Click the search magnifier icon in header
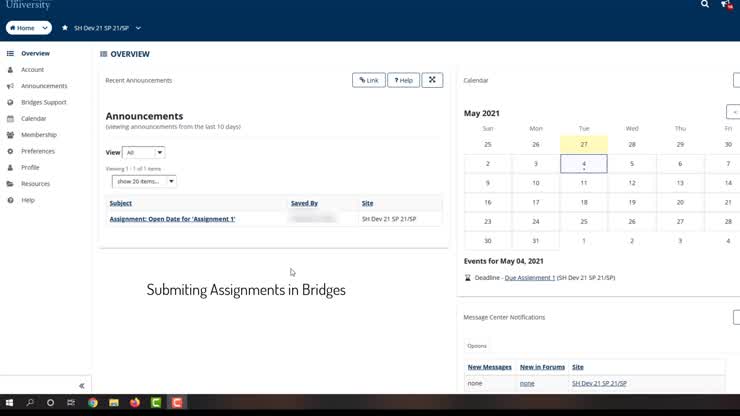 pos(705,4)
